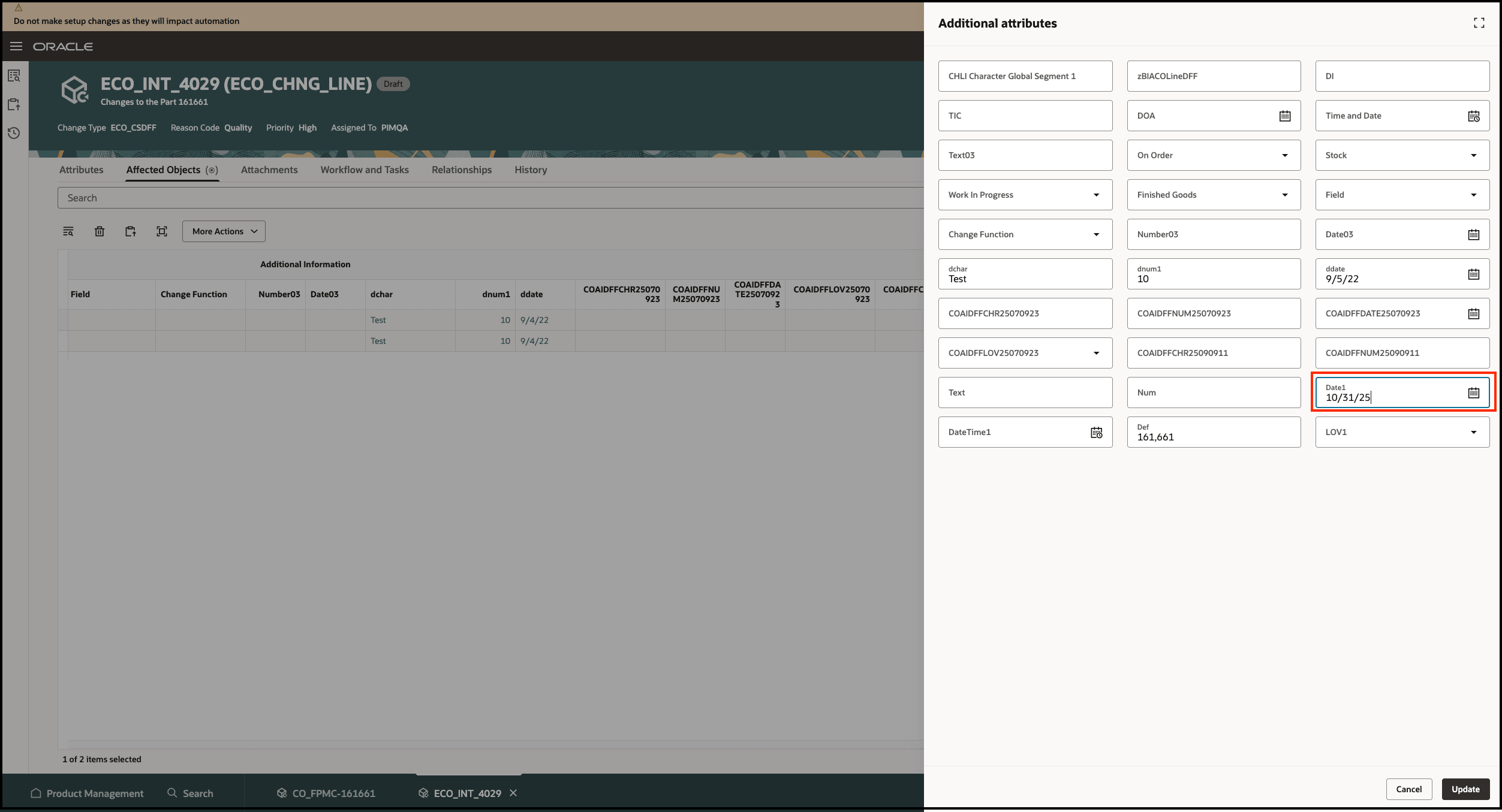Select the audit report icon in the sidebar
The image size is (1502, 812).
pos(14,76)
